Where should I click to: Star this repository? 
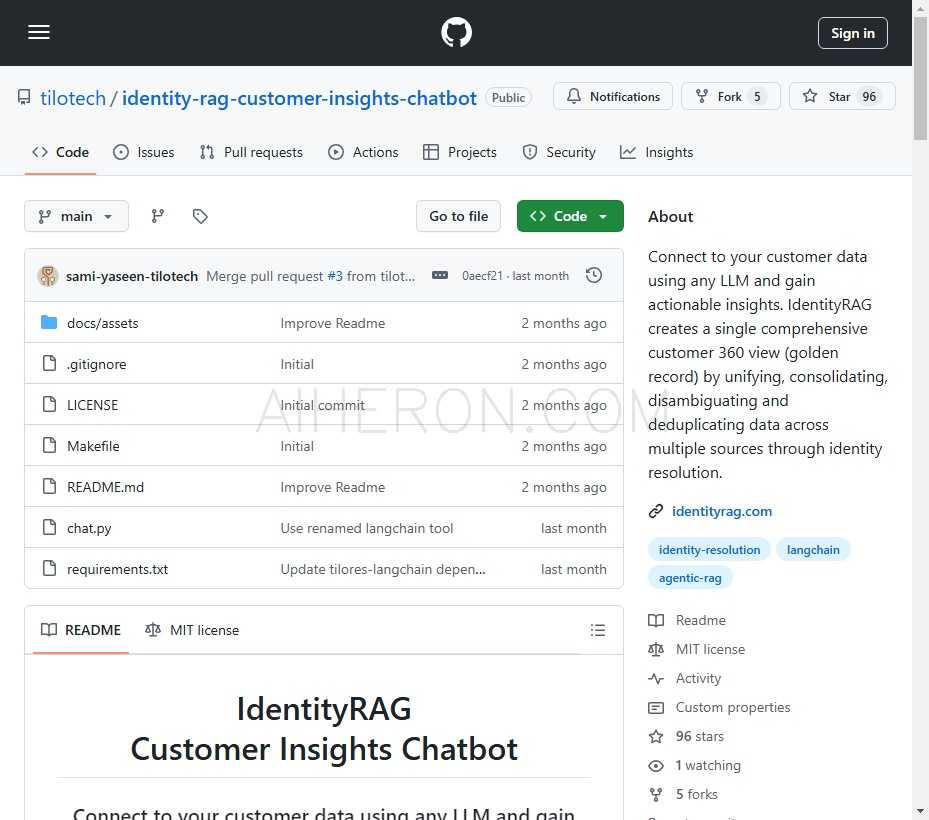click(842, 97)
